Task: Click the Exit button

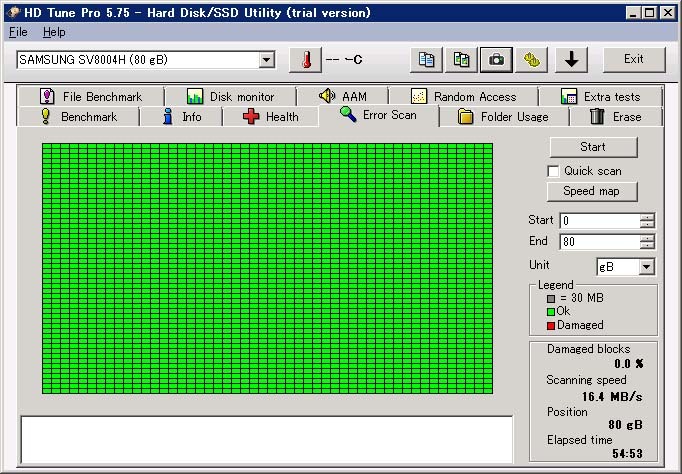Action: point(634,59)
